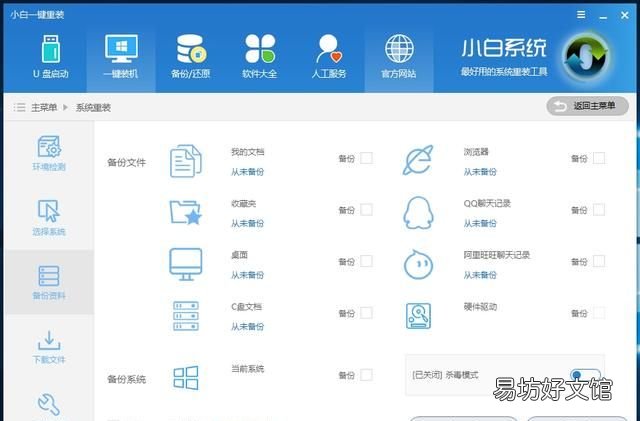Select the 一键装机 tab
640x421 pixels.
point(121,60)
